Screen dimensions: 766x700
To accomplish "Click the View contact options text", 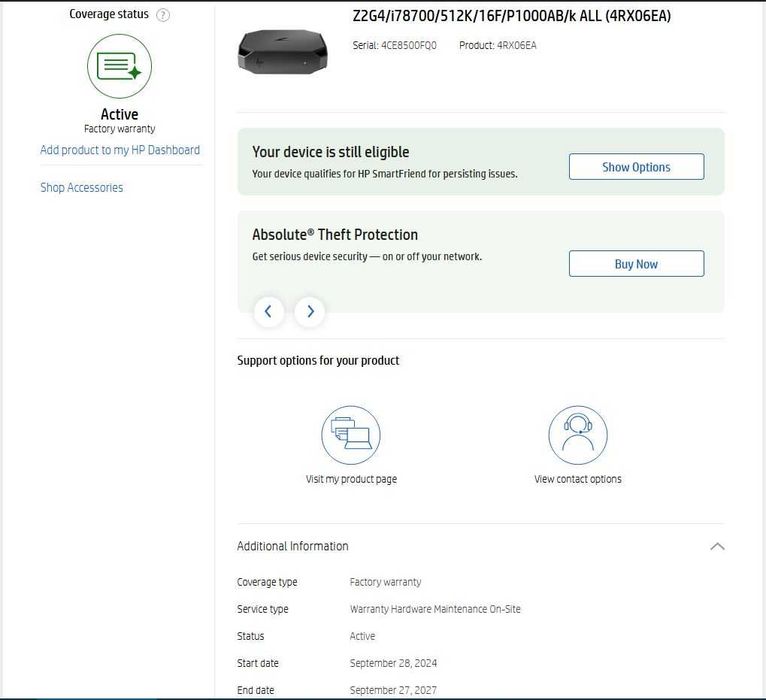I will pos(578,479).
